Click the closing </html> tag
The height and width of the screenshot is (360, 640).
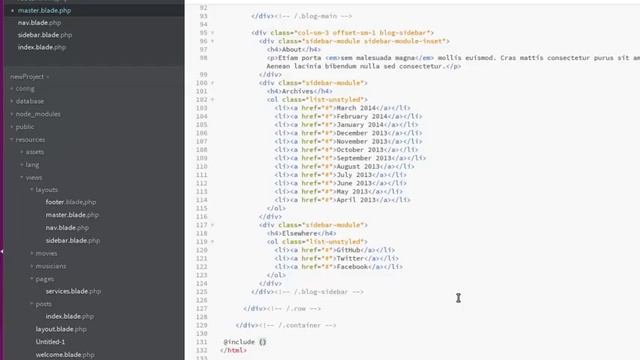pyautogui.click(x=233, y=350)
